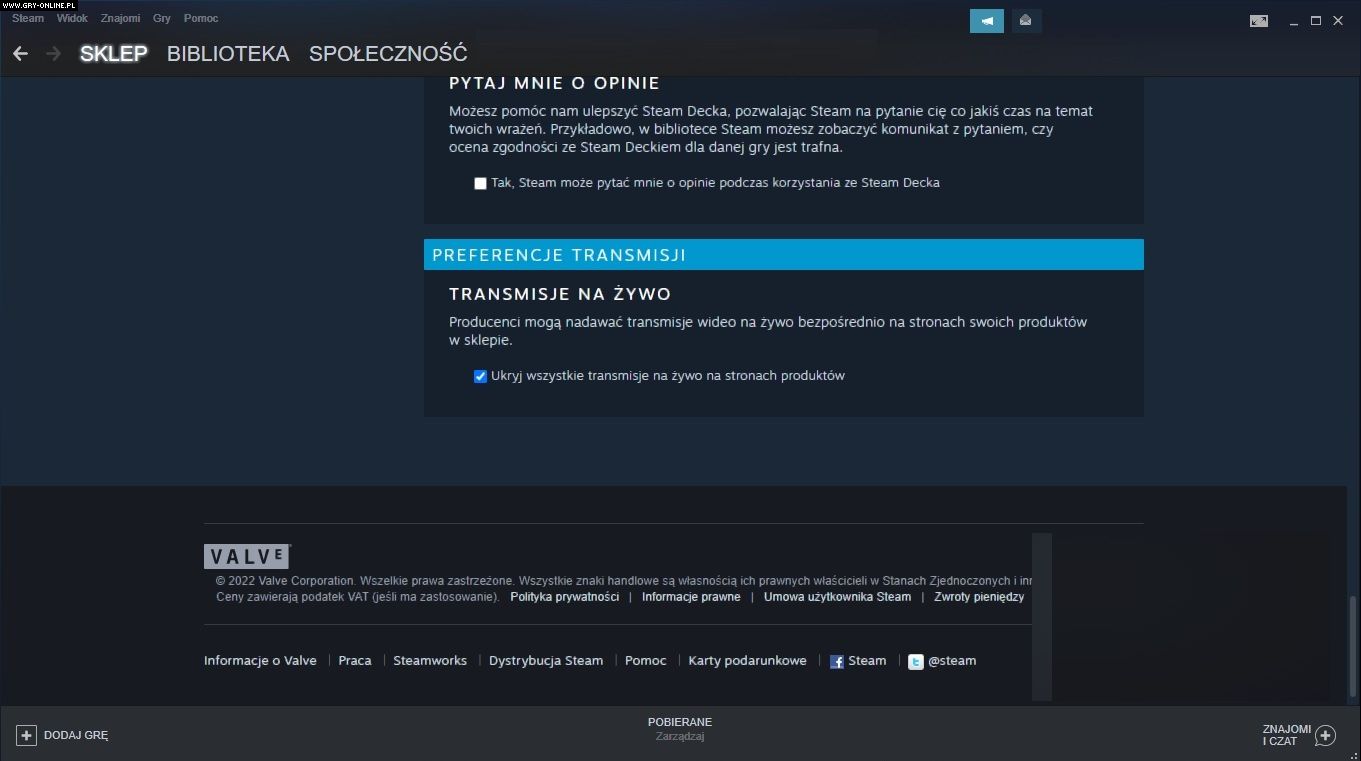Click the Big Picture mode icon
1361x761 pixels.
point(1259,21)
